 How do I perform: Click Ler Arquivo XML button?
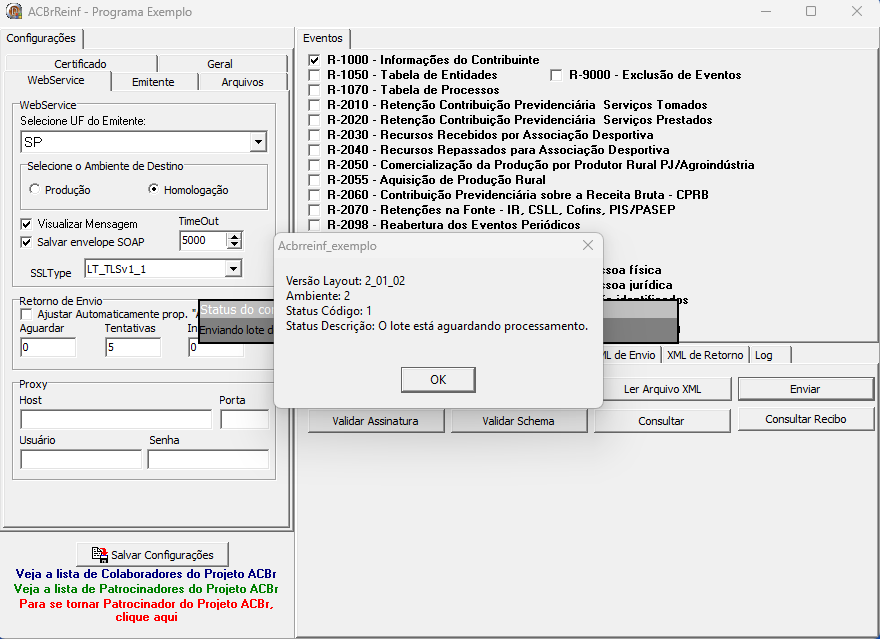click(667, 389)
